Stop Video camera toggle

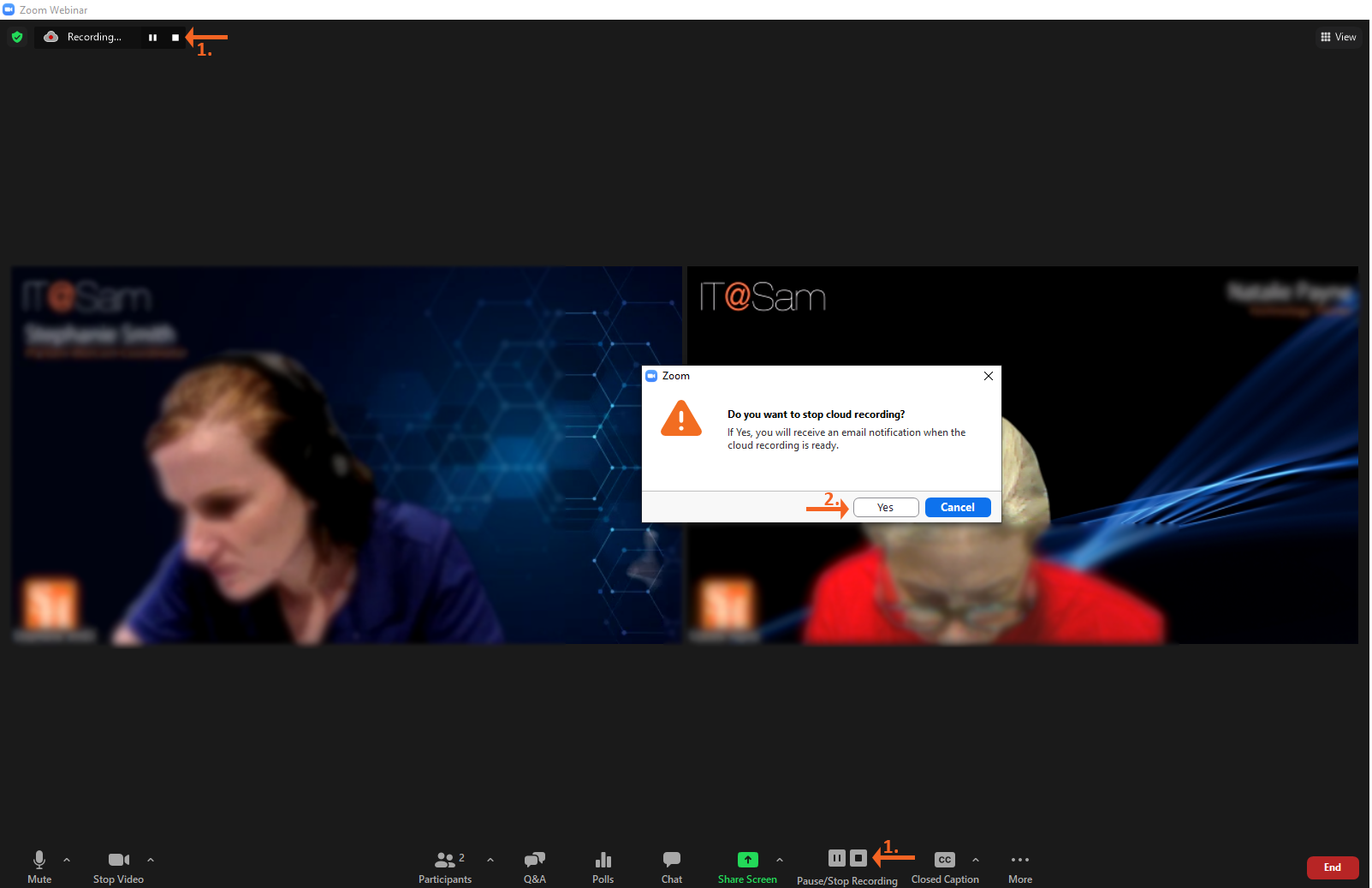point(118,866)
